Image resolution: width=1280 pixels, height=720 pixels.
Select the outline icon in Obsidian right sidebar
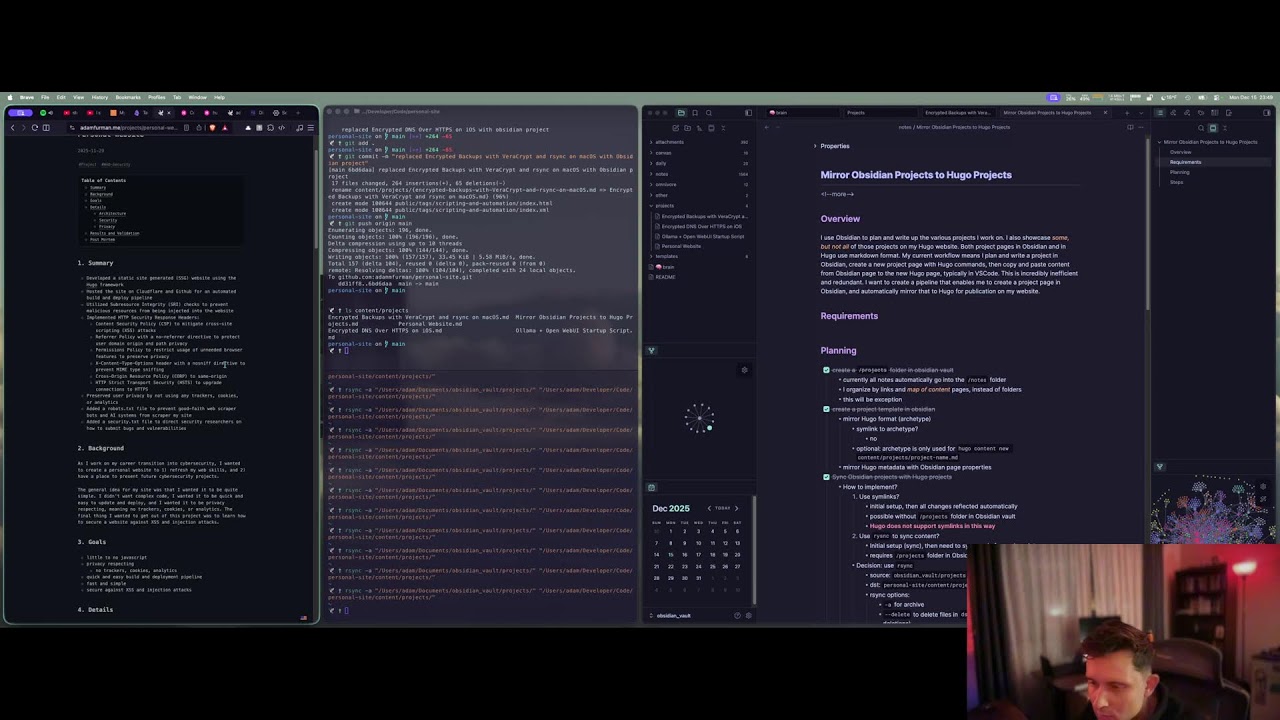tap(1160, 113)
